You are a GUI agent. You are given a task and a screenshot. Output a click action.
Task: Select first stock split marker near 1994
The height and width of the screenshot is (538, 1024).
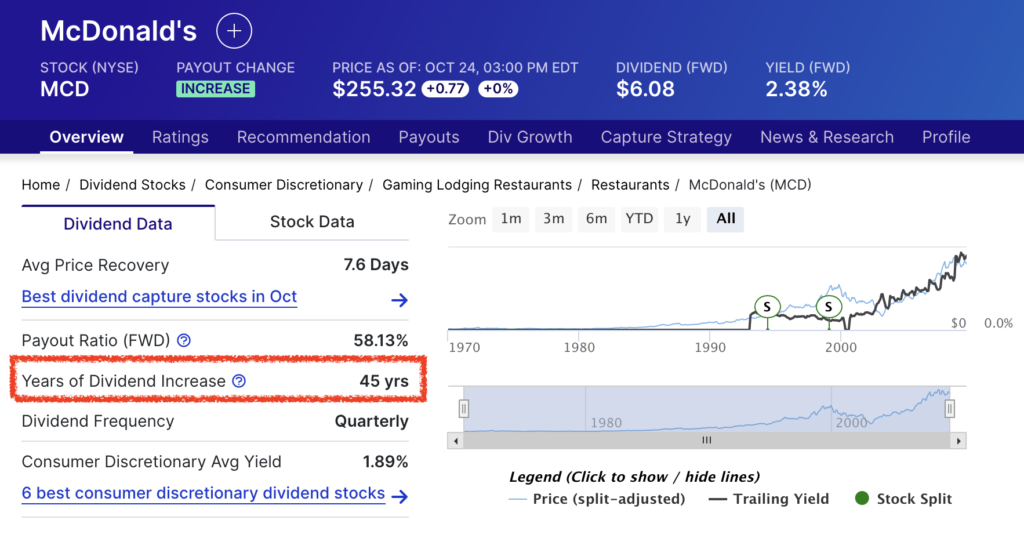pos(767,306)
